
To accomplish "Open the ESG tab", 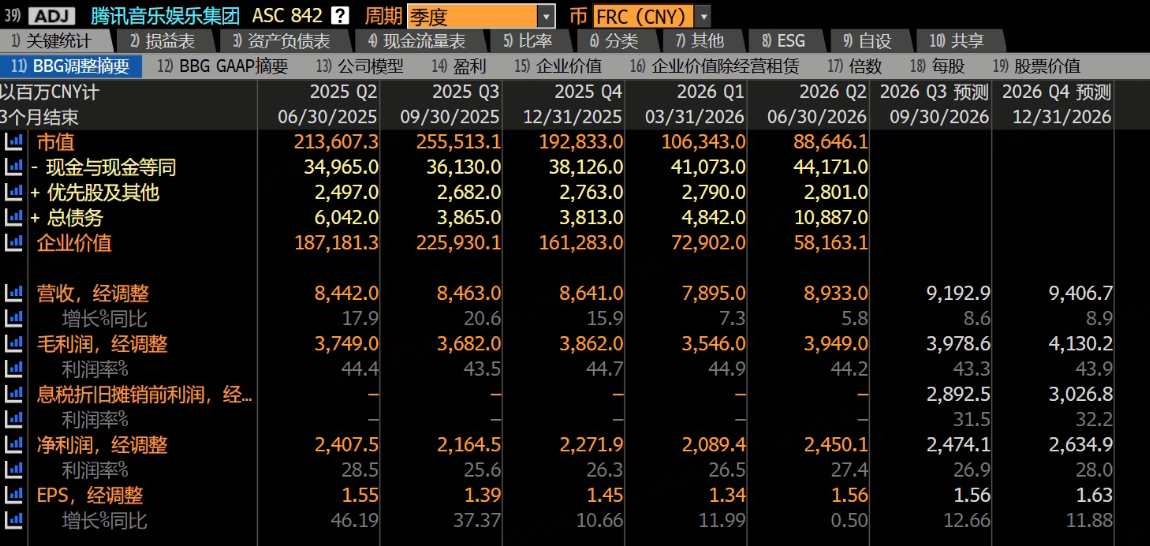I will coord(783,41).
